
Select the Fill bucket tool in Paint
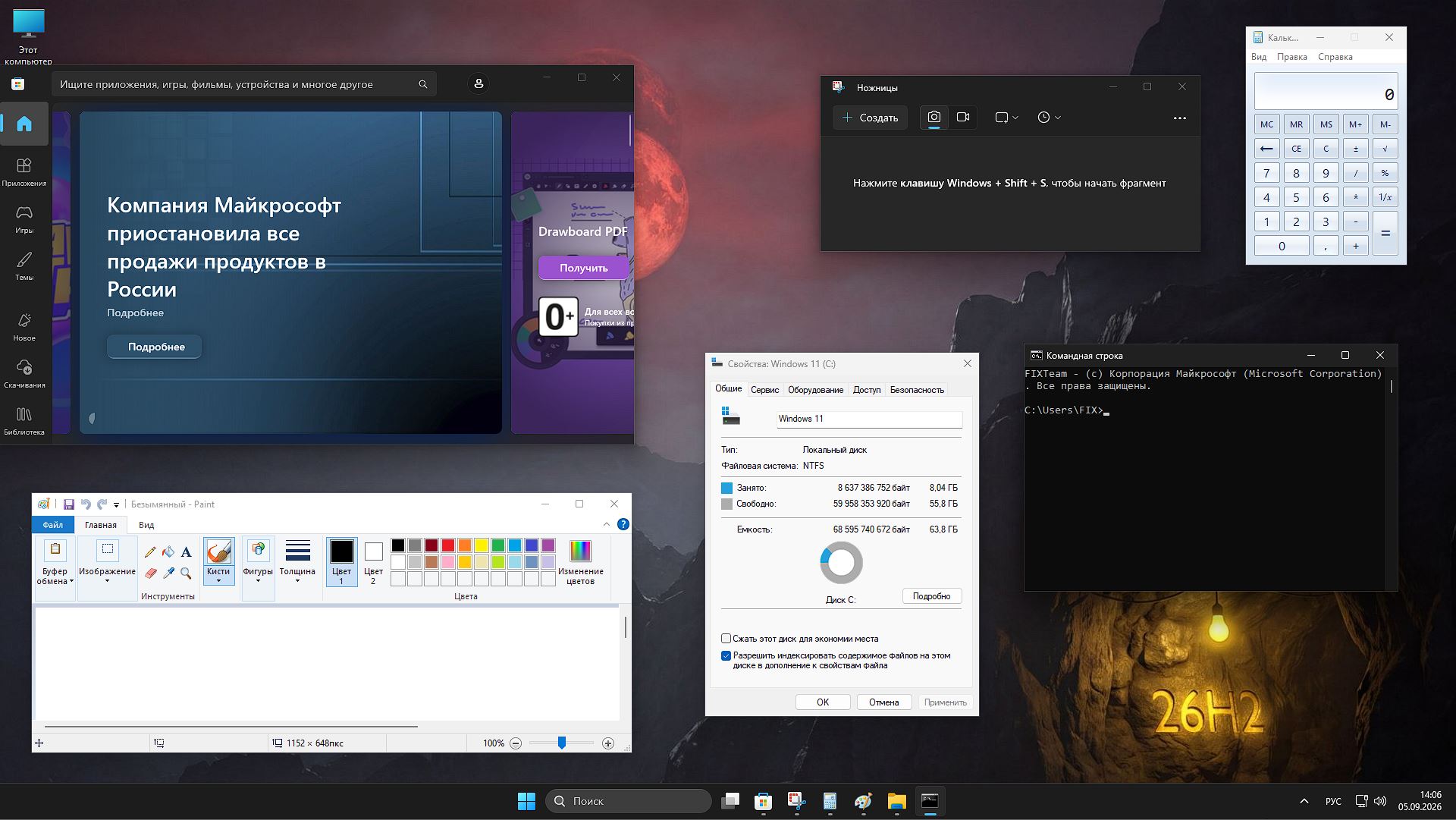click(x=168, y=552)
